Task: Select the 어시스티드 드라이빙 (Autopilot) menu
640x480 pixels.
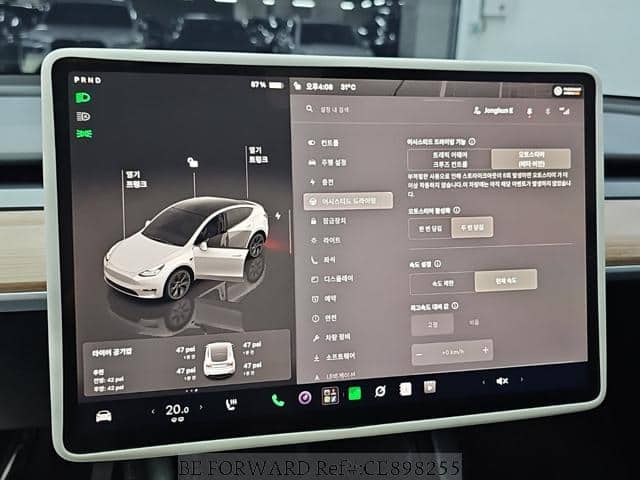Action: click(348, 201)
